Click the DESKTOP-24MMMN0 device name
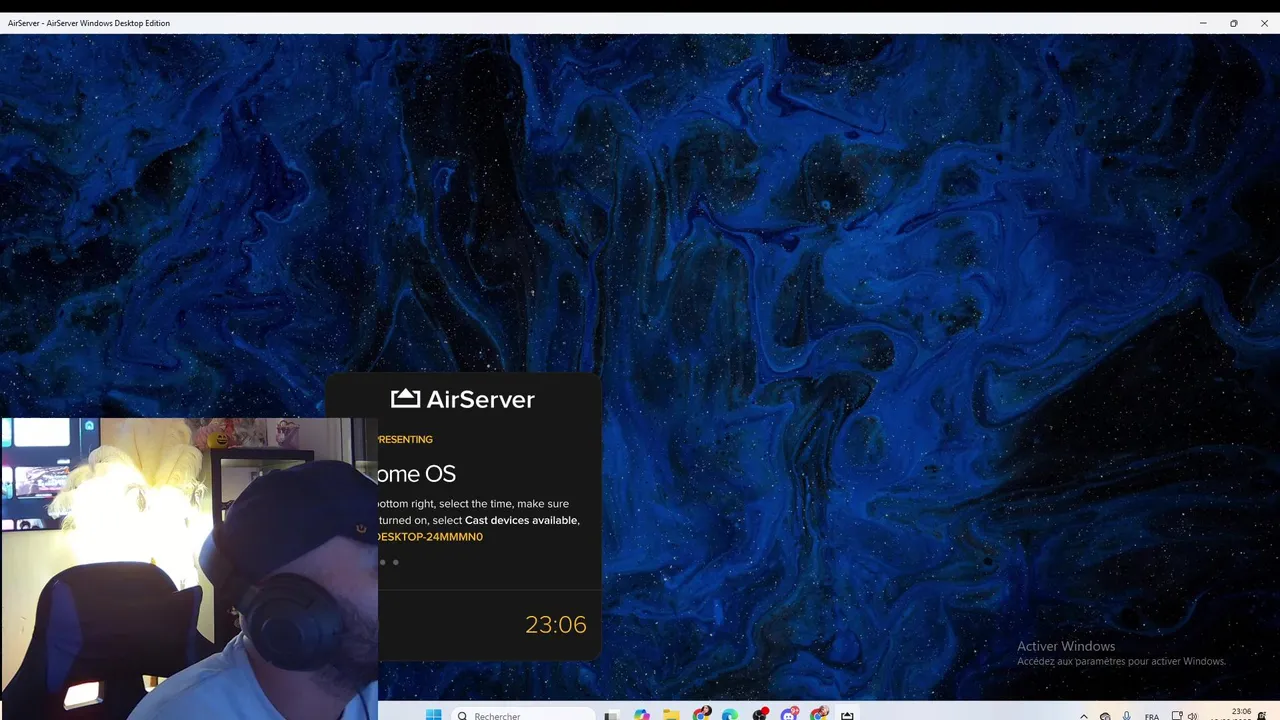Image resolution: width=1280 pixels, height=720 pixels. pos(430,537)
